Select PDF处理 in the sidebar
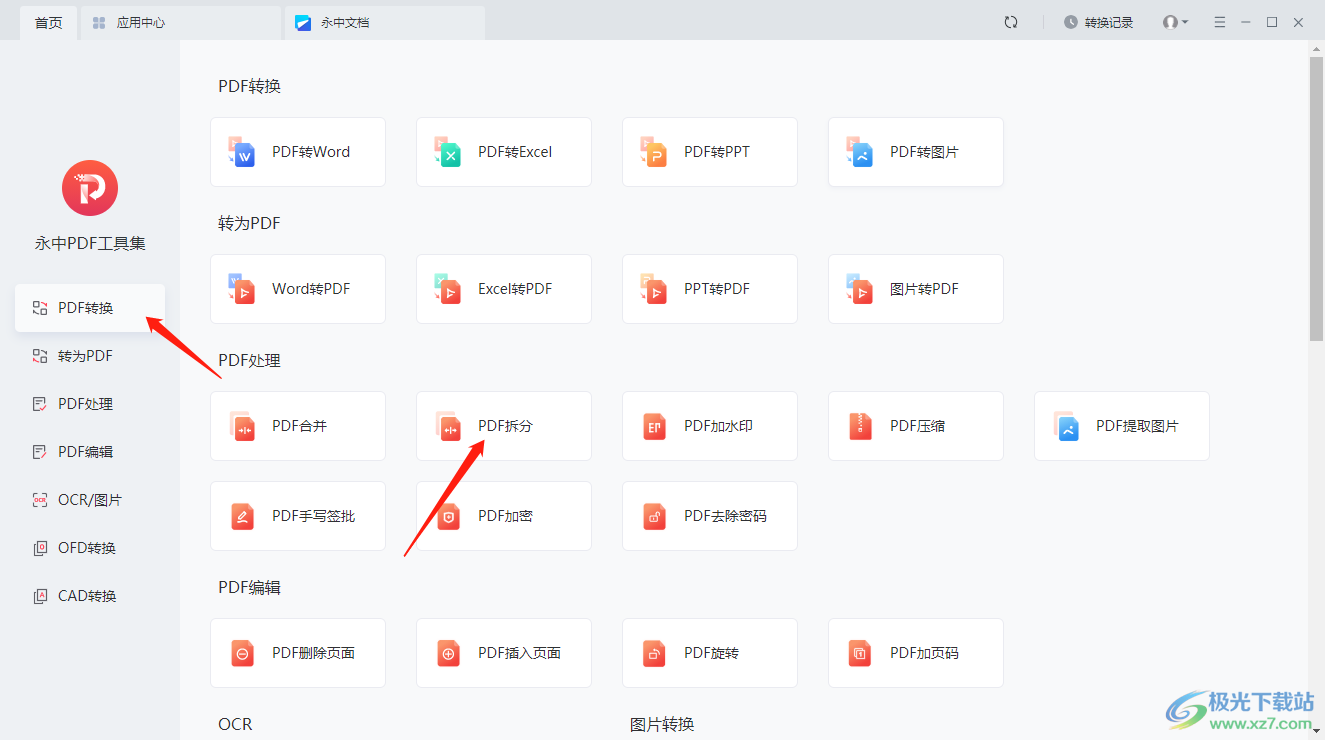Viewport: 1325px width, 740px height. [90, 404]
